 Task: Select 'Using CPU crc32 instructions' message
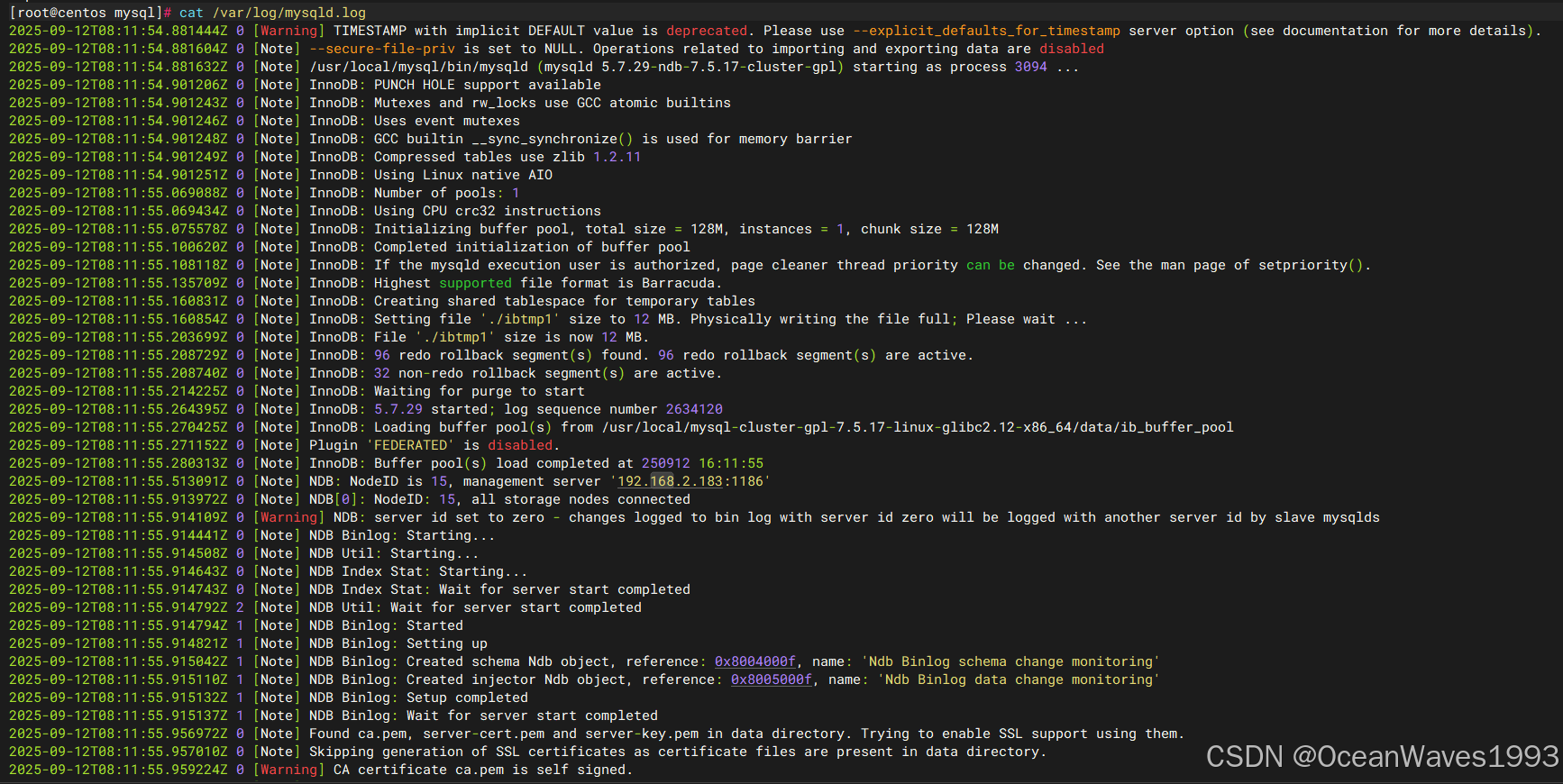488,211
